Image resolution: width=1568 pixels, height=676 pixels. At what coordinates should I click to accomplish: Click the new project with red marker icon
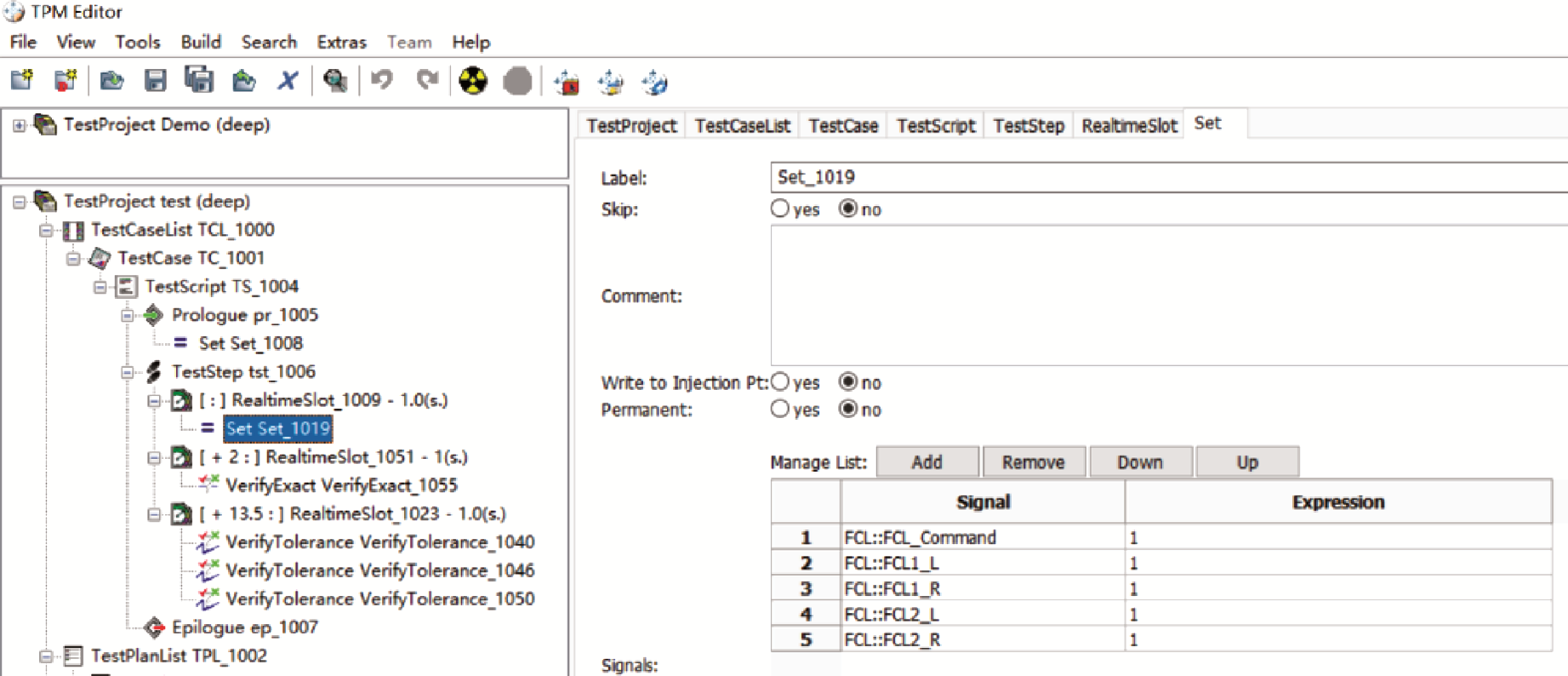point(66,81)
